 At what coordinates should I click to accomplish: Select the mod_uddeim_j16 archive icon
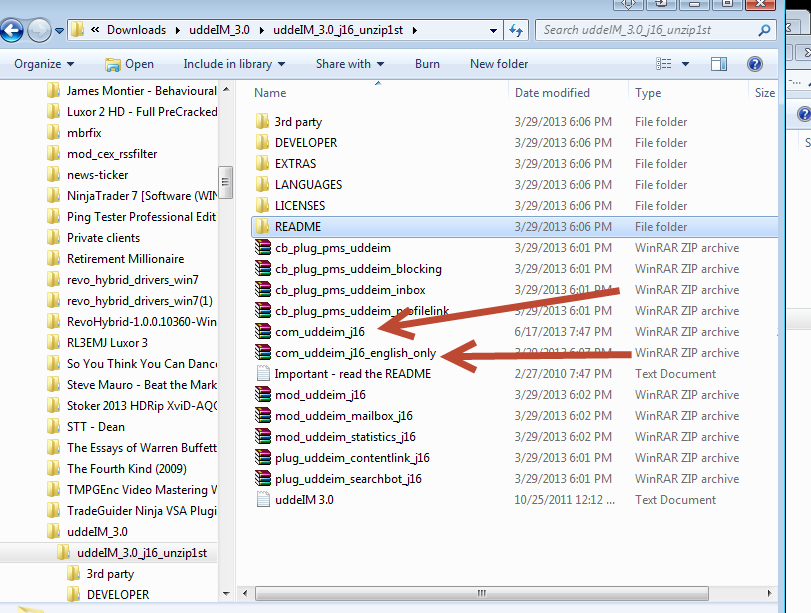(263, 395)
